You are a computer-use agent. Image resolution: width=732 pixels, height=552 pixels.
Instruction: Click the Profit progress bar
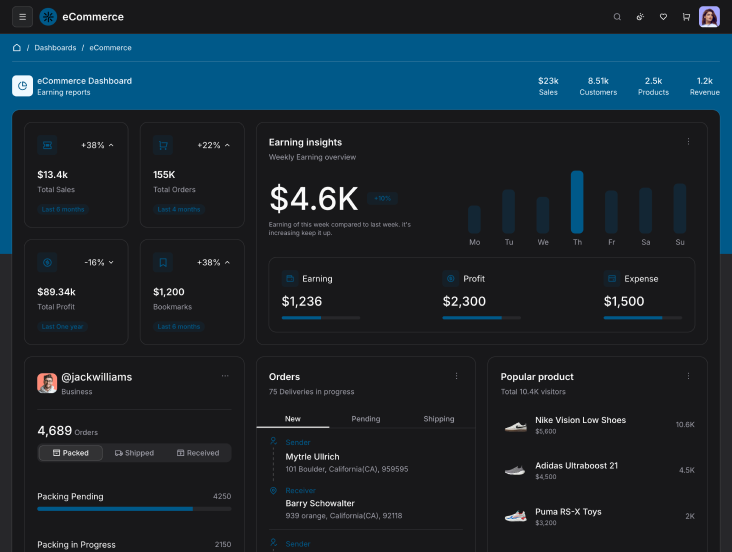481,318
